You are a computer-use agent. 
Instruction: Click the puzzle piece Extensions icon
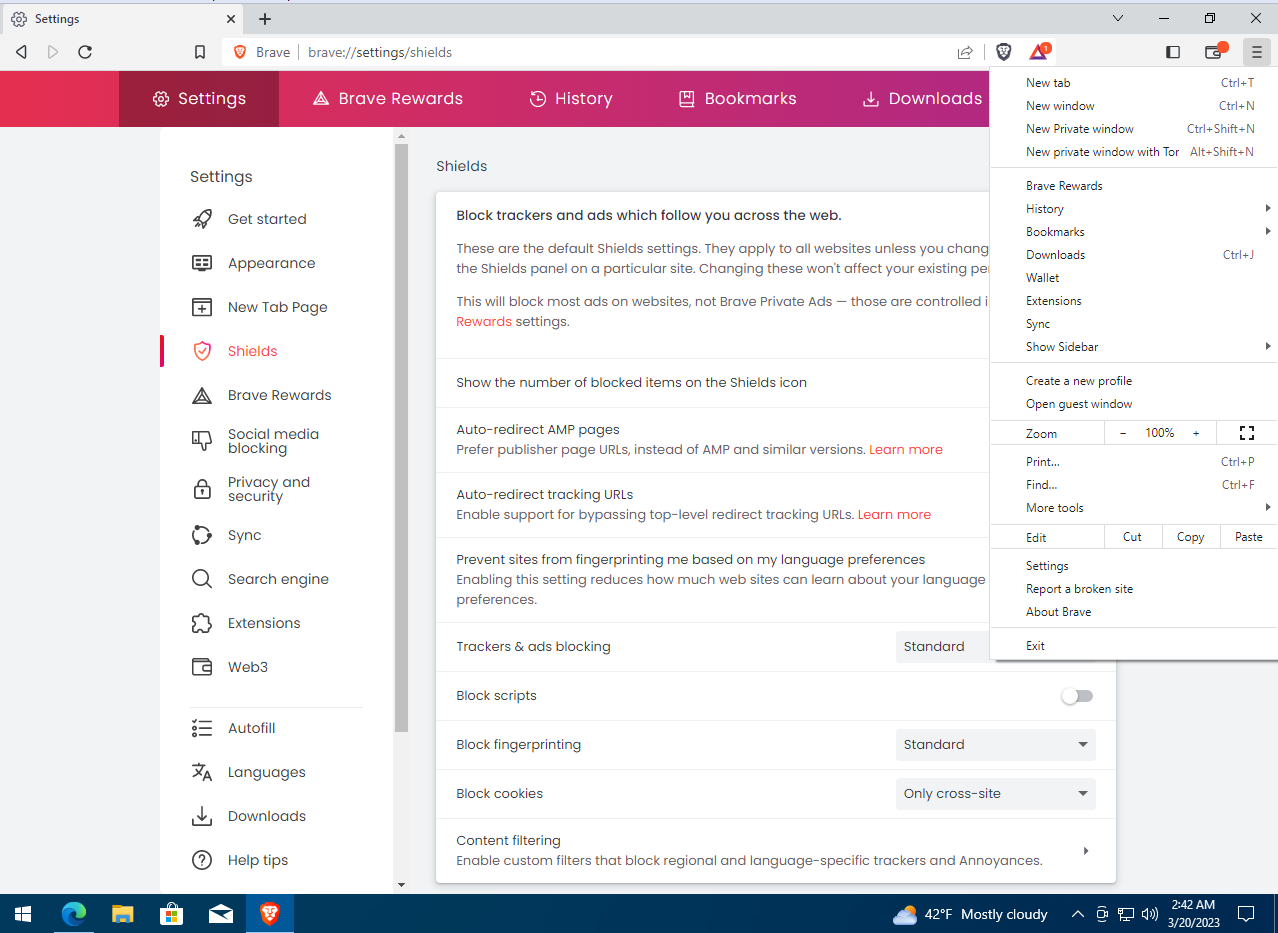tap(202, 623)
